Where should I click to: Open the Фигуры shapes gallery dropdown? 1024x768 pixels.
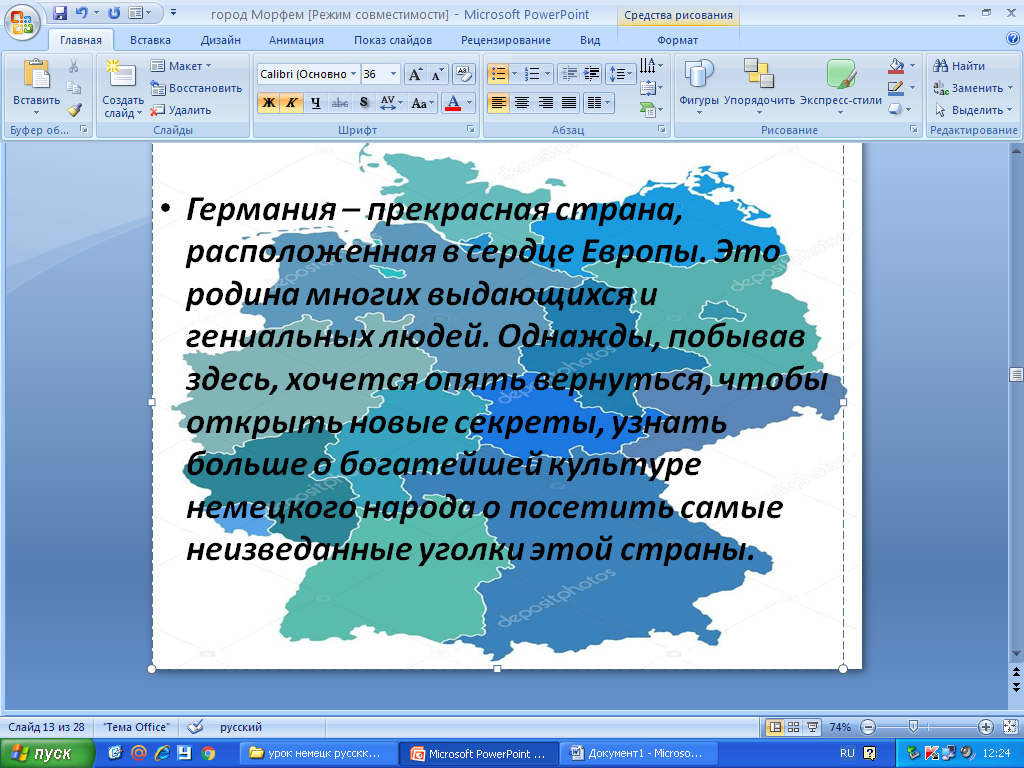[698, 88]
